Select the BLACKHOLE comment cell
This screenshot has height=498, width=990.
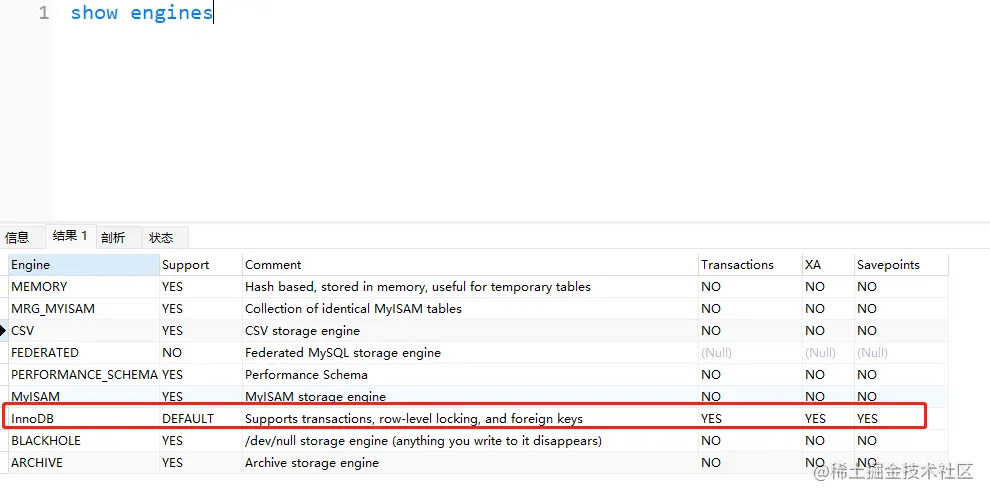coord(423,441)
